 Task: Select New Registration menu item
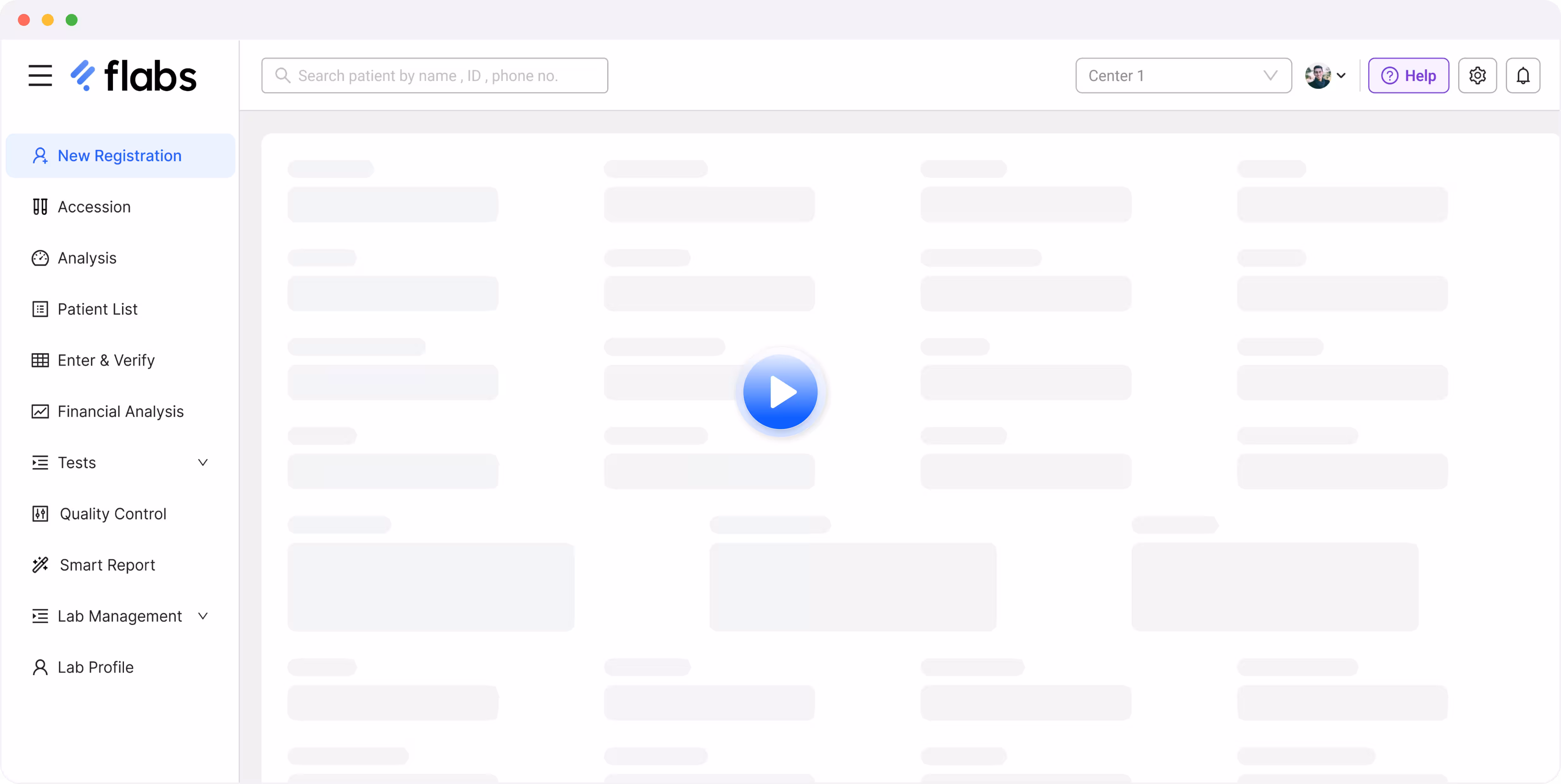click(x=119, y=156)
